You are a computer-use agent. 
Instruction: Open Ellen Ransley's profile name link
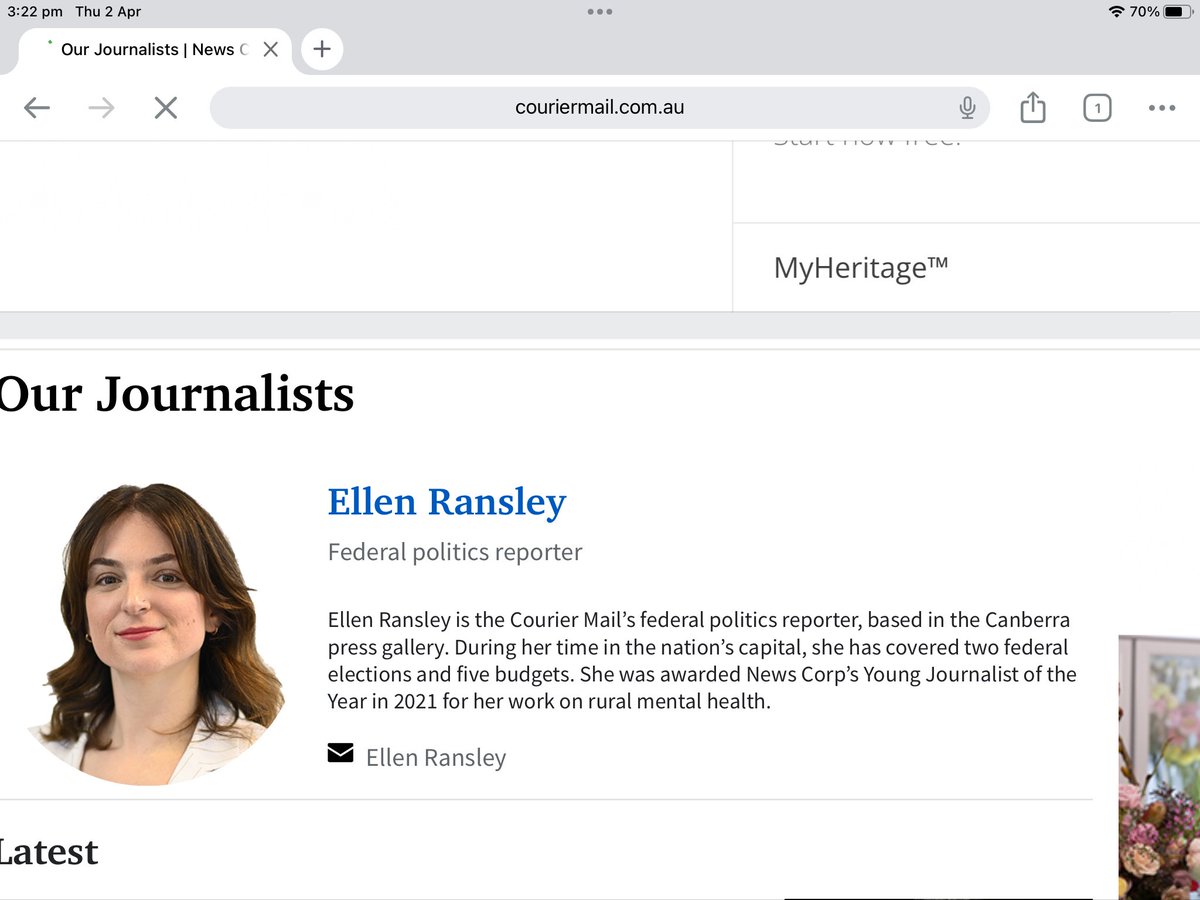tap(447, 501)
